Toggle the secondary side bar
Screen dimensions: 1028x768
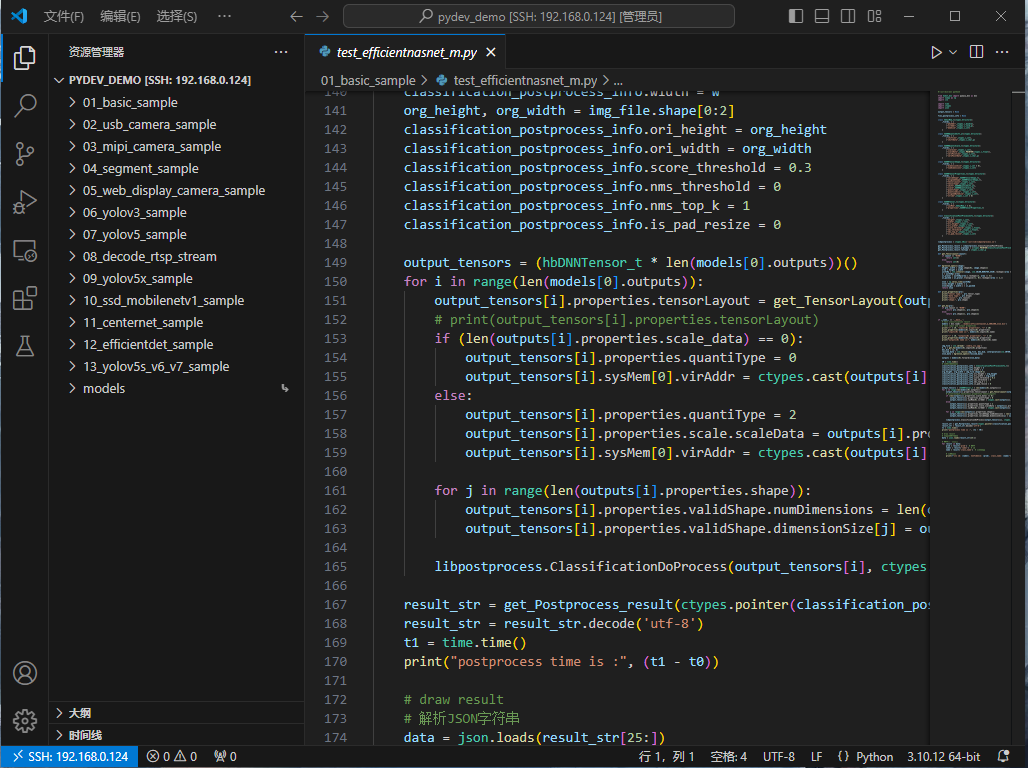pos(847,16)
